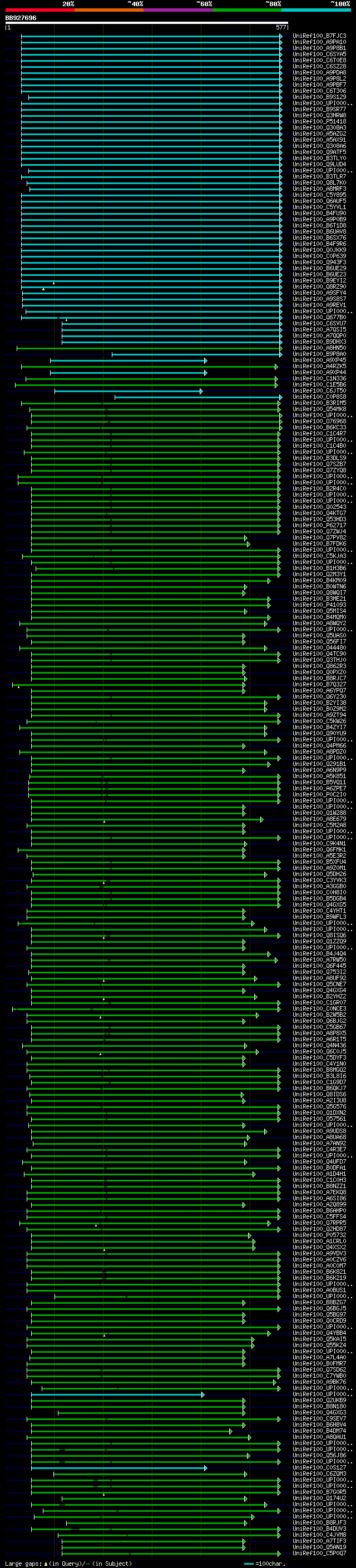This screenshot has height=1568, width=356.
Task: Click the UniRef100_A2Q899 label
Action: click(319, 1205)
